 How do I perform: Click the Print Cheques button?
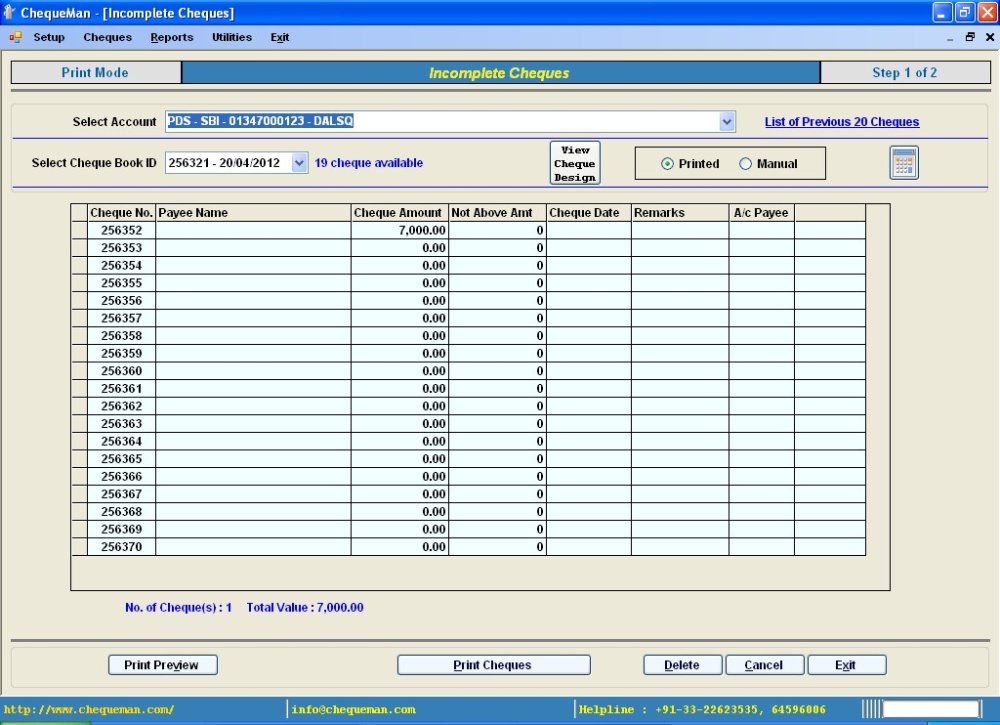coord(493,664)
